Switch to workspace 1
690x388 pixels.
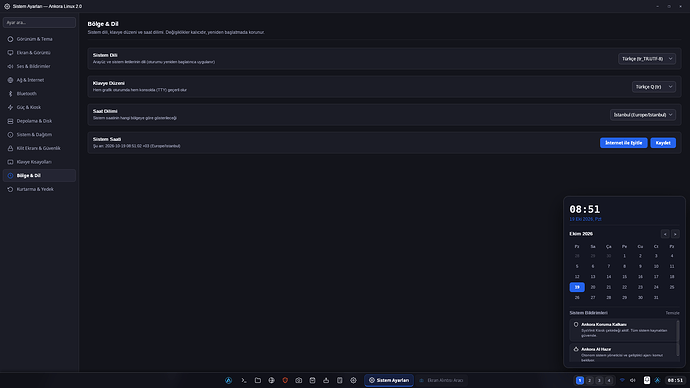point(580,381)
